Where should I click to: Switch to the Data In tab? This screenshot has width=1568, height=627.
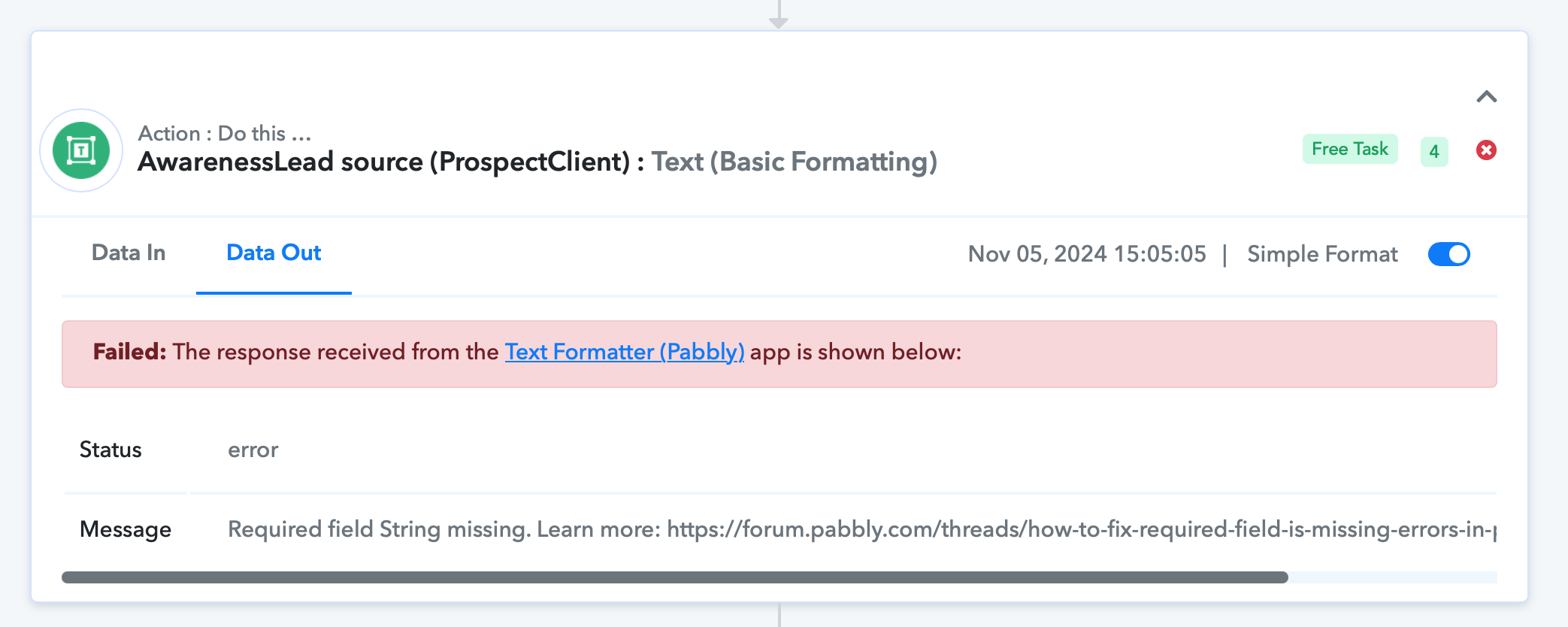tap(129, 253)
